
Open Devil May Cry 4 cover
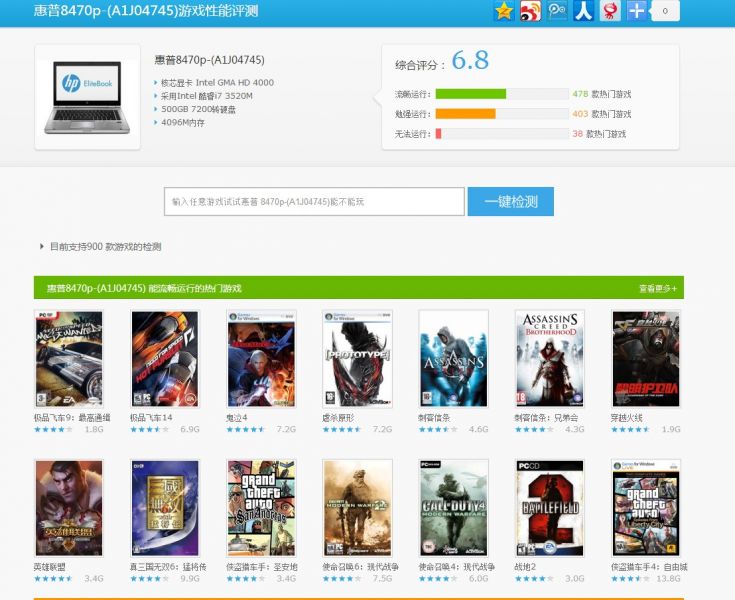click(261, 359)
